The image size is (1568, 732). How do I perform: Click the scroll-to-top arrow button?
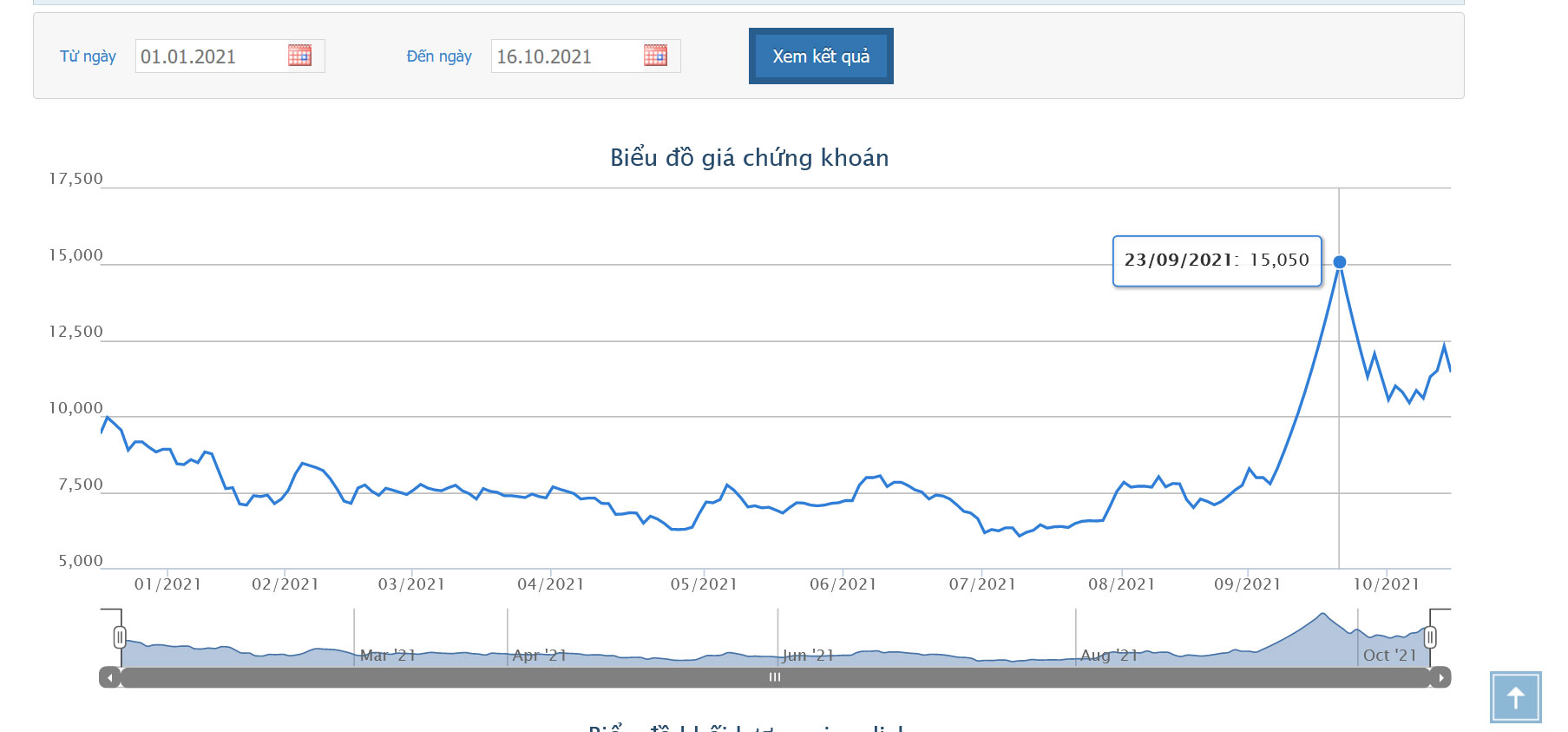point(1515,697)
